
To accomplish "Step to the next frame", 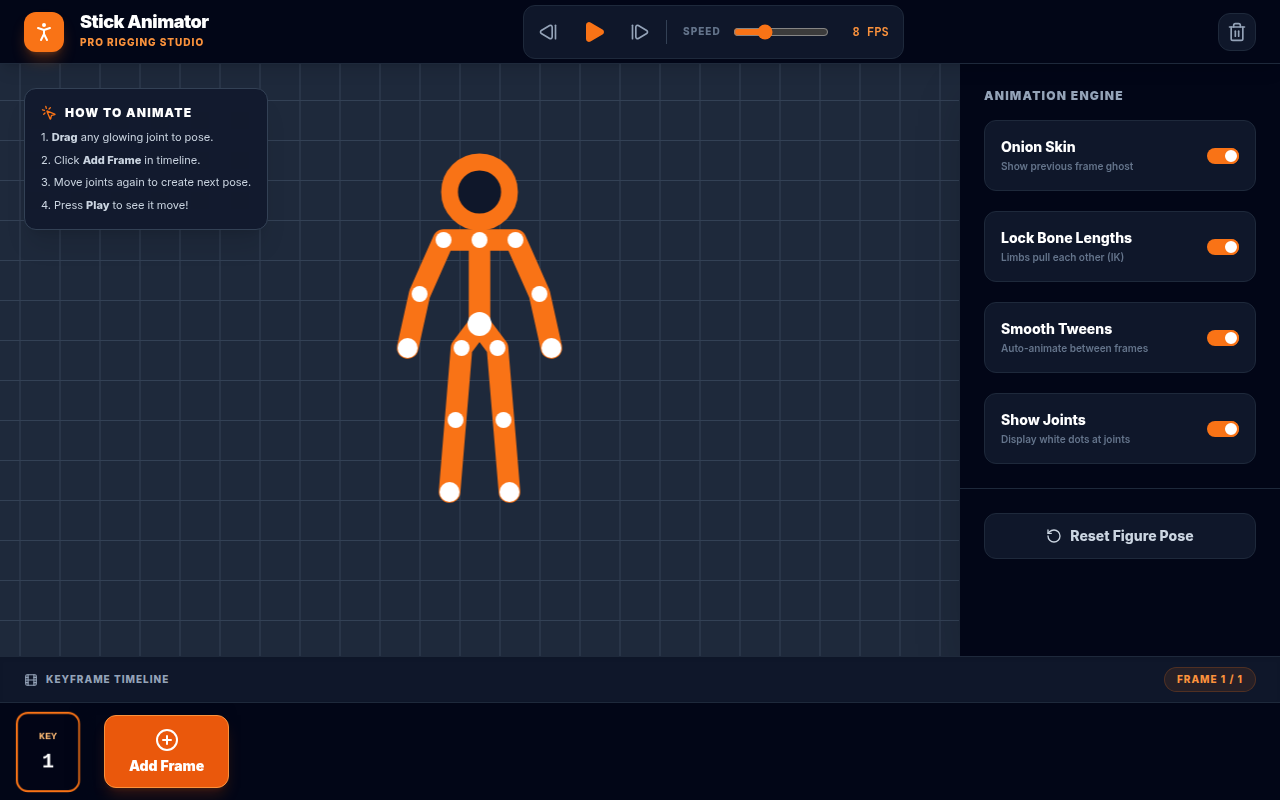I will tap(640, 32).
